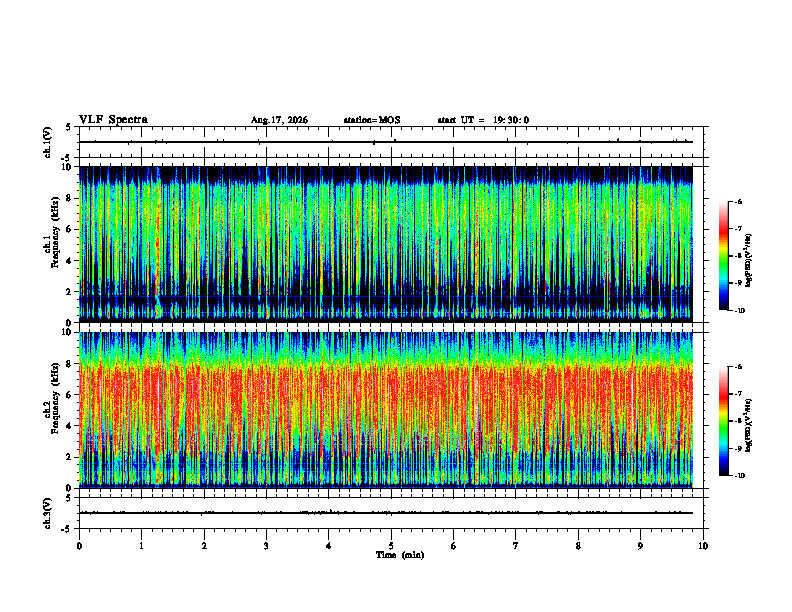
Task: Click the time axis tick label "8"
Action: (578, 546)
